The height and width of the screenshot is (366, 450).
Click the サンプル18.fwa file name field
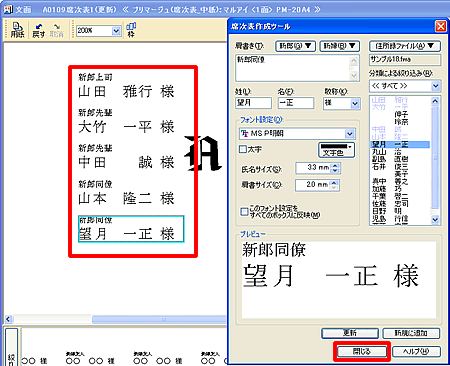[x=405, y=60]
